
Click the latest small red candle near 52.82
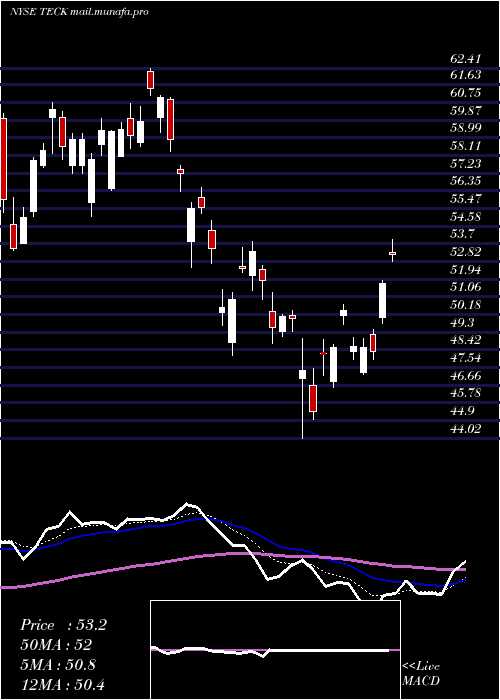tap(392, 253)
